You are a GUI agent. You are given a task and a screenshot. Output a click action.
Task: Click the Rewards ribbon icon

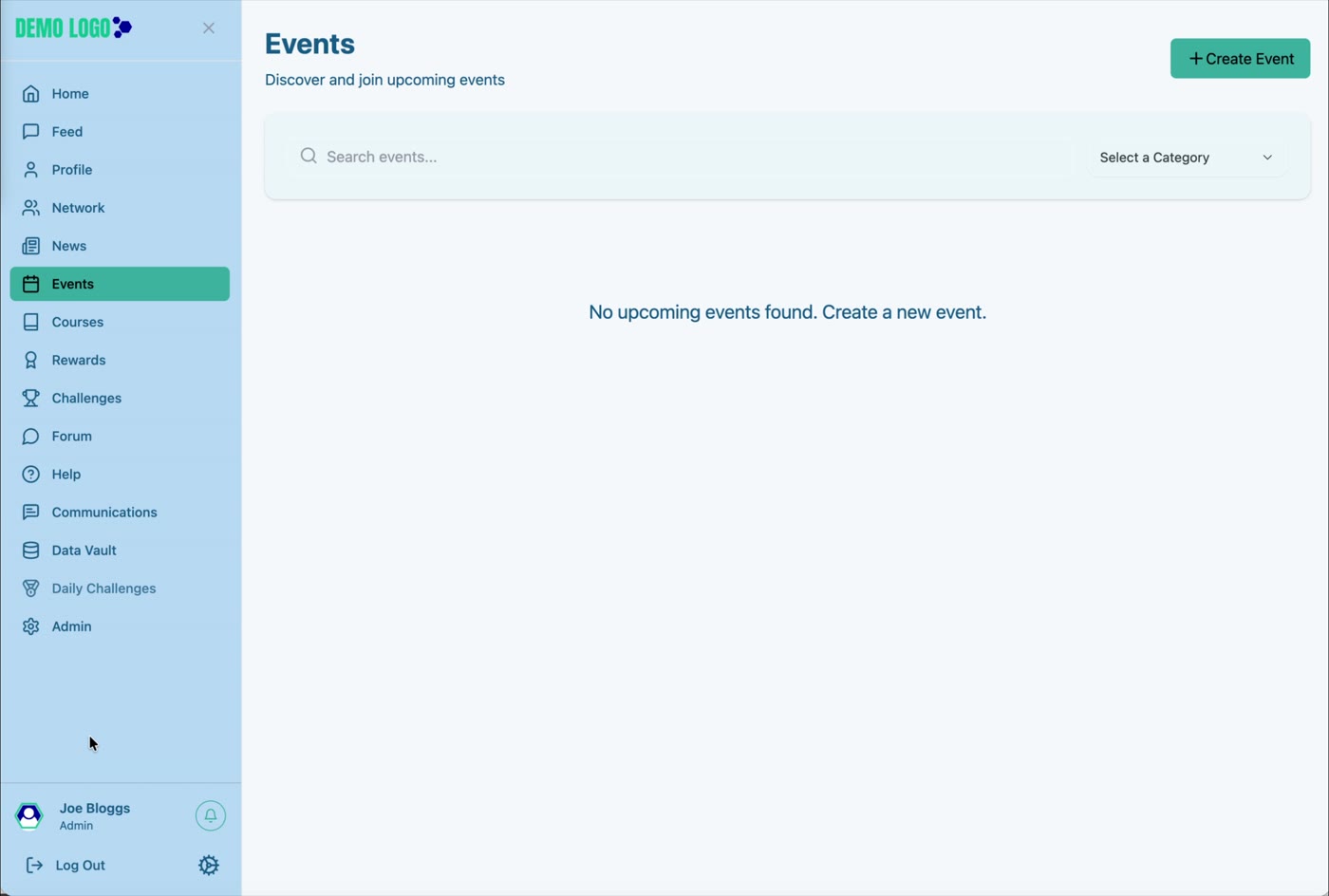[x=31, y=360]
